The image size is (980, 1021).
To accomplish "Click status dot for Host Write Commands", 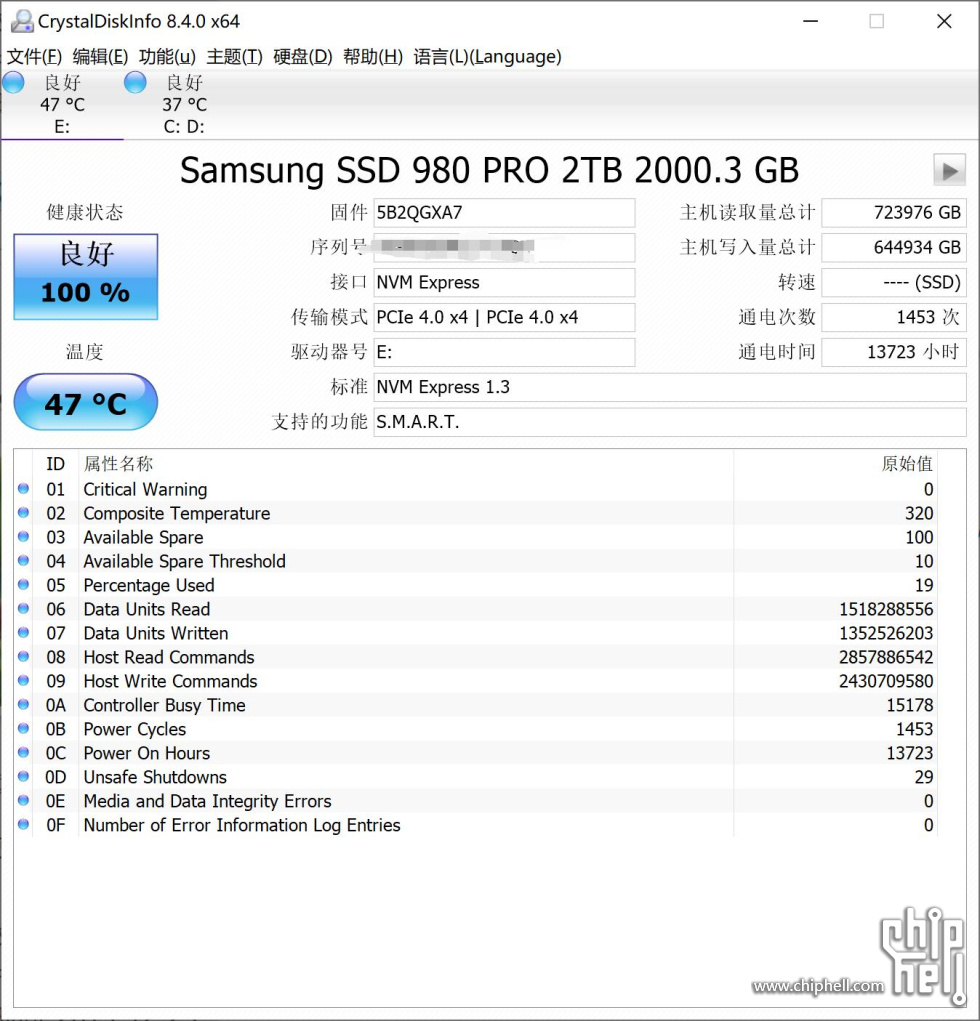I will click(x=23, y=680).
